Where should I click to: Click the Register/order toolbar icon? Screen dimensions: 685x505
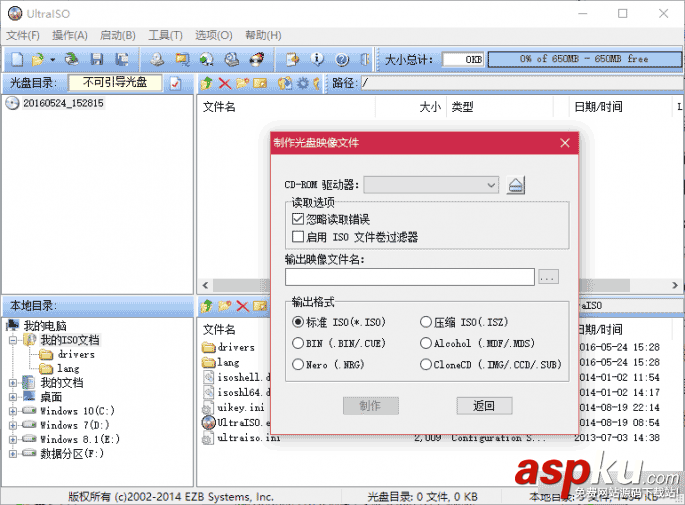293,59
